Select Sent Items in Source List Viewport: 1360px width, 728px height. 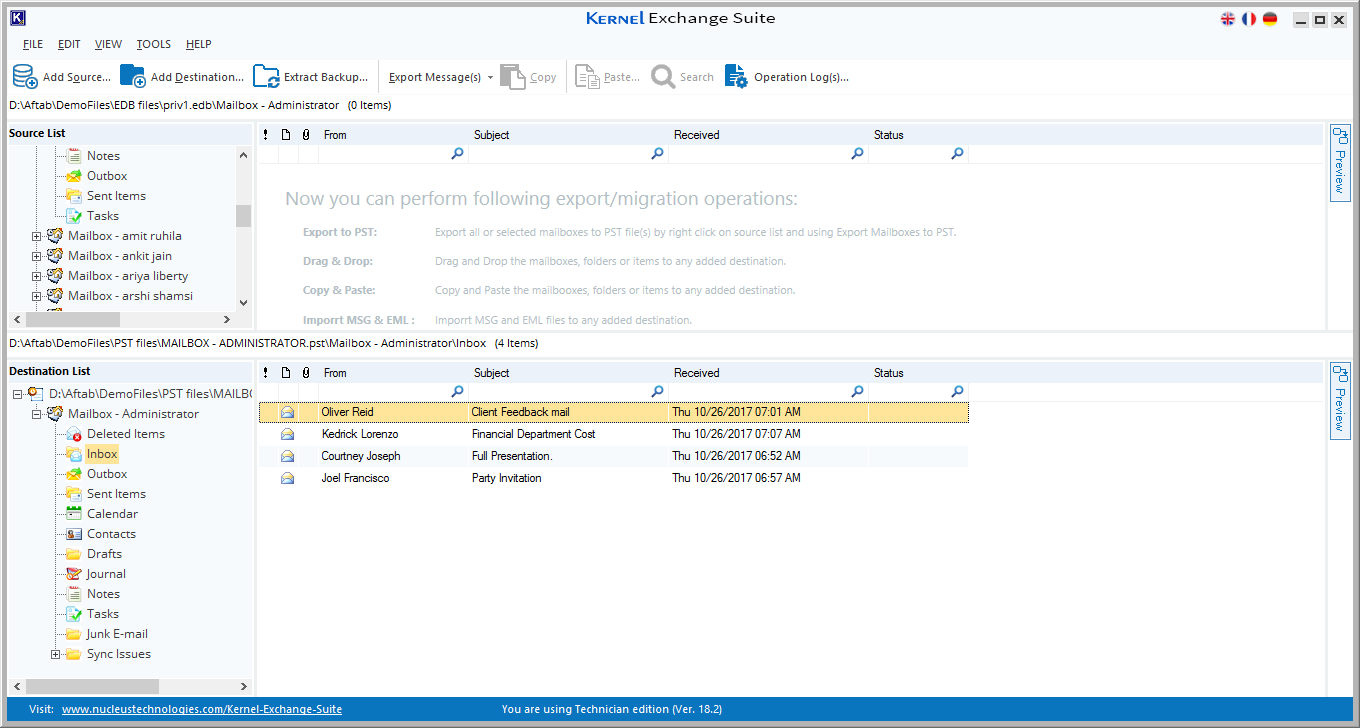116,196
